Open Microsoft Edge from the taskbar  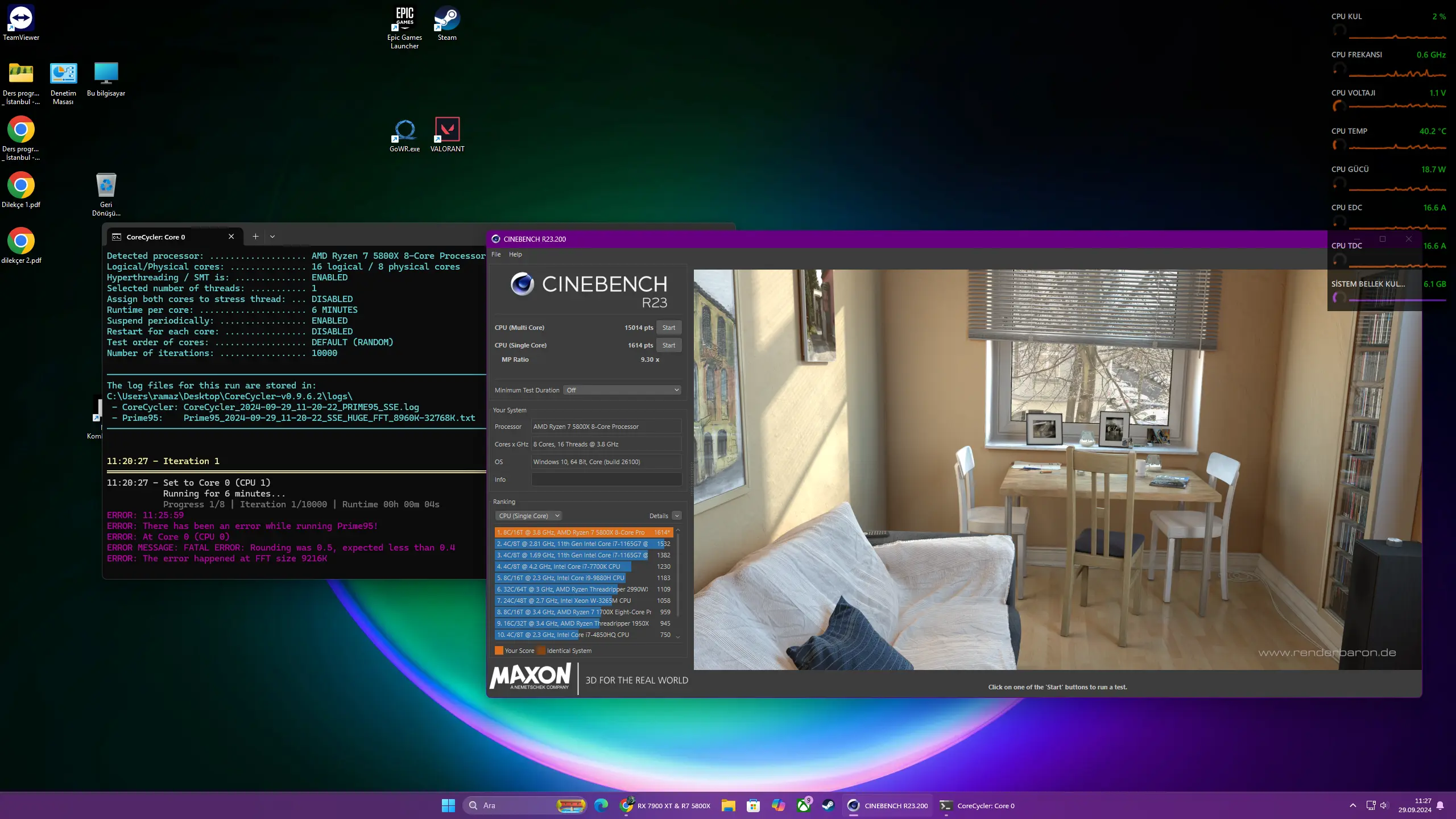(601, 805)
